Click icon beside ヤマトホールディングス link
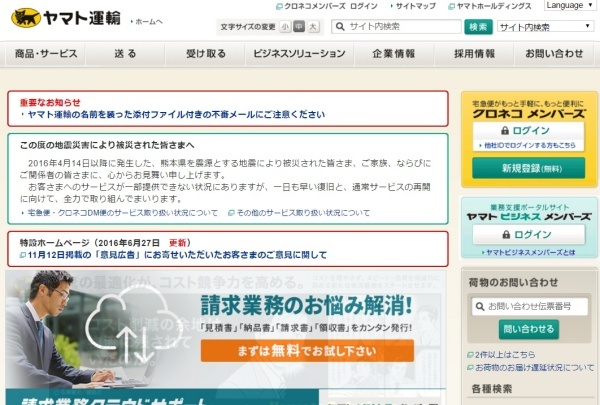Screen dimensions: 600x405 click(450, 6)
